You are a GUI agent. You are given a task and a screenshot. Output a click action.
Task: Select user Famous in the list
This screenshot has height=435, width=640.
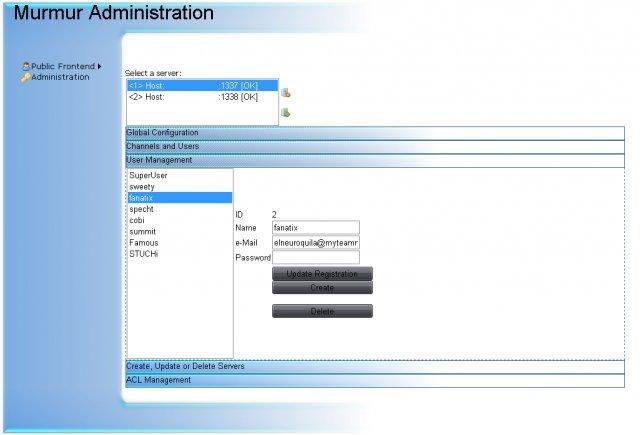[180, 242]
